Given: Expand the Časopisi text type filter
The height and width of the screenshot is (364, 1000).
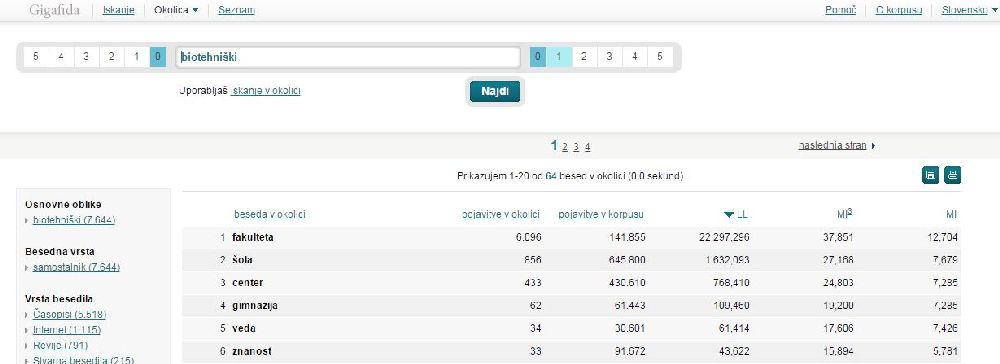Looking at the screenshot, I should (x=69, y=314).
